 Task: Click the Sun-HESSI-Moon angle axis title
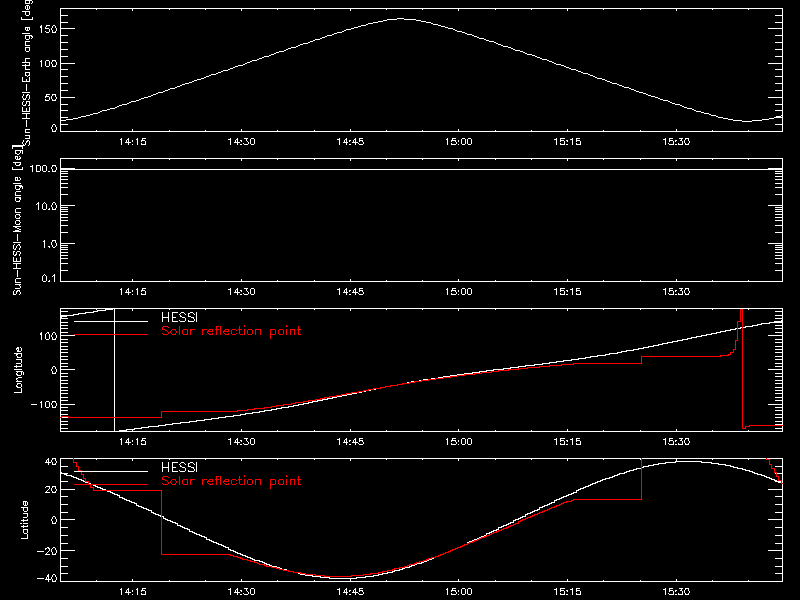(17, 219)
